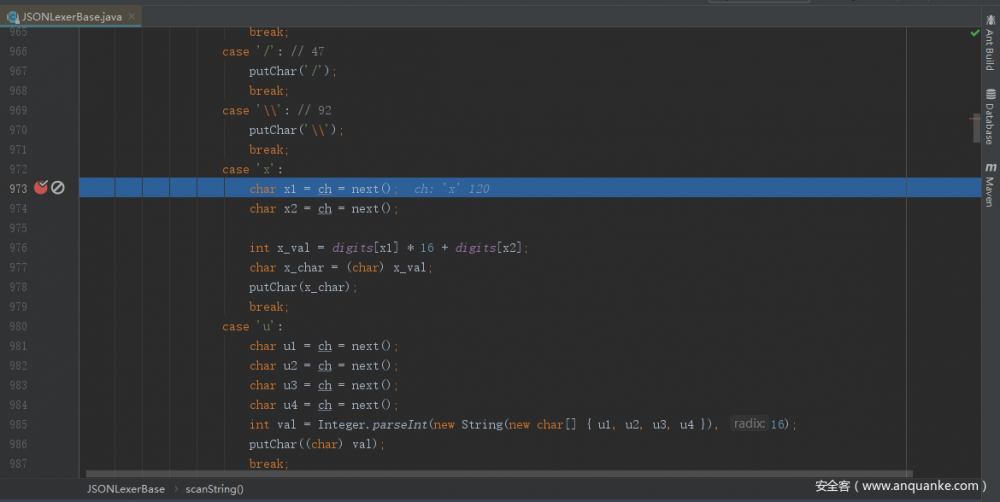Close the JSONLexerBase.java tab
This screenshot has height=502, width=1000.
click(x=131, y=17)
